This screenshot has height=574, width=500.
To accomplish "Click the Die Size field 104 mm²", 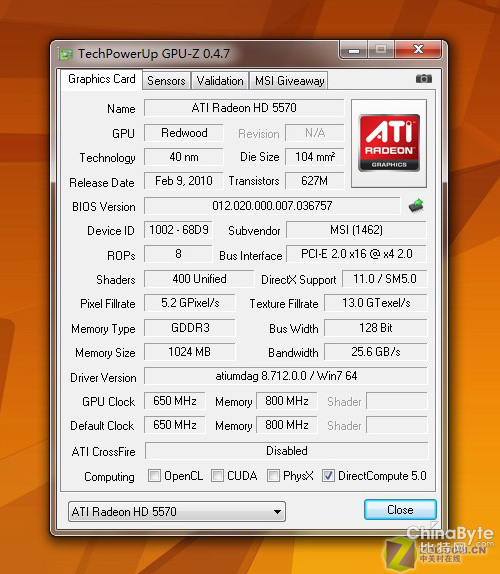I will (315, 157).
